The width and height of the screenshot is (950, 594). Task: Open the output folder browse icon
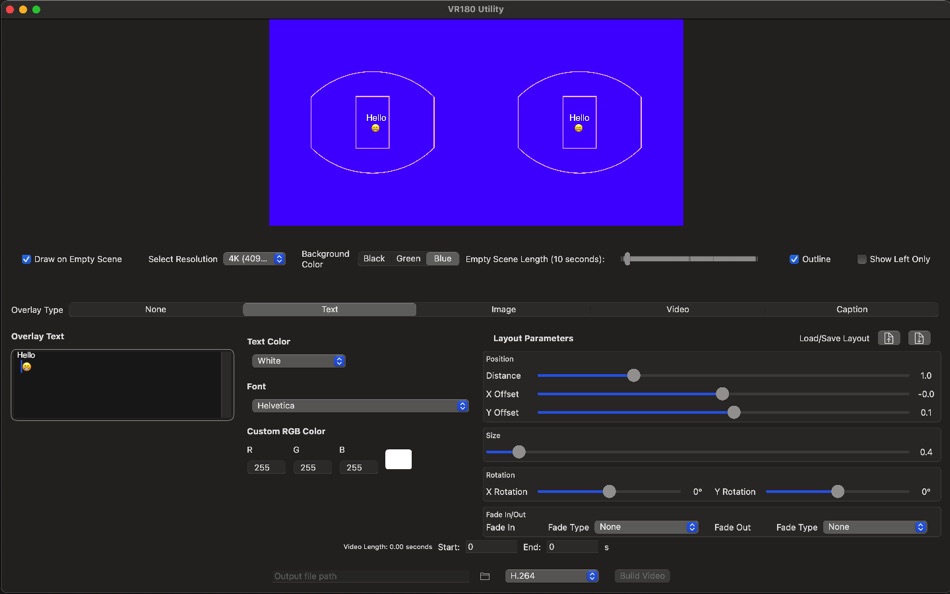pos(485,576)
